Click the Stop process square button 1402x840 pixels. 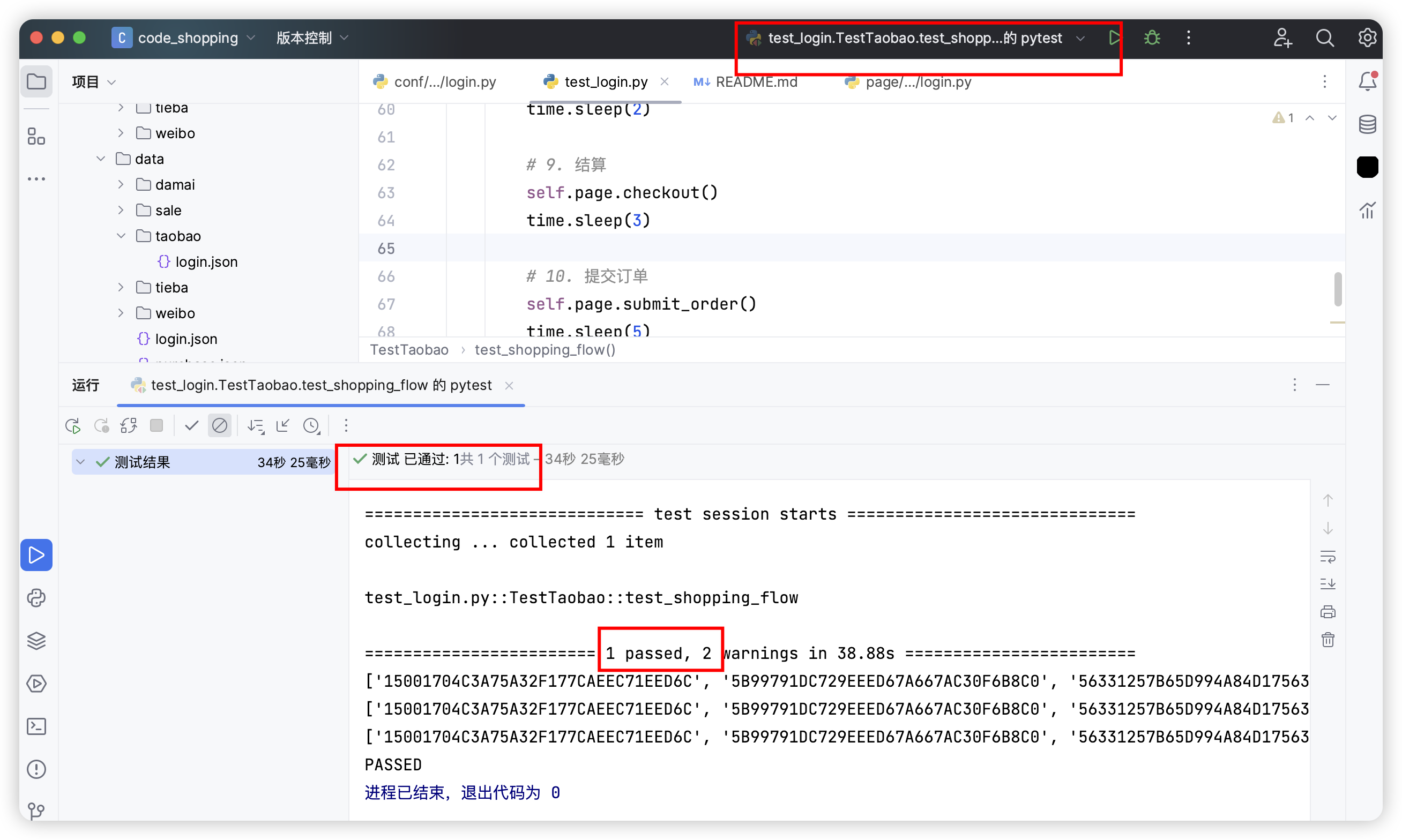[x=157, y=426]
